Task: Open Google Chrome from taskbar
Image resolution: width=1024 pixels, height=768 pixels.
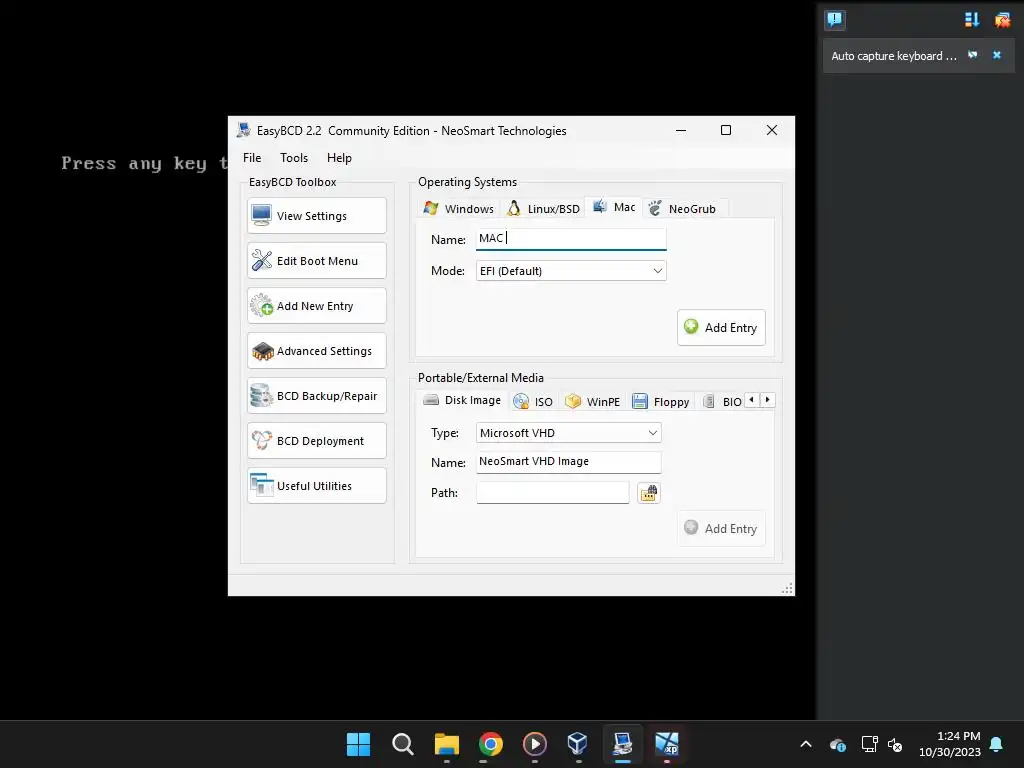Action: [x=490, y=744]
